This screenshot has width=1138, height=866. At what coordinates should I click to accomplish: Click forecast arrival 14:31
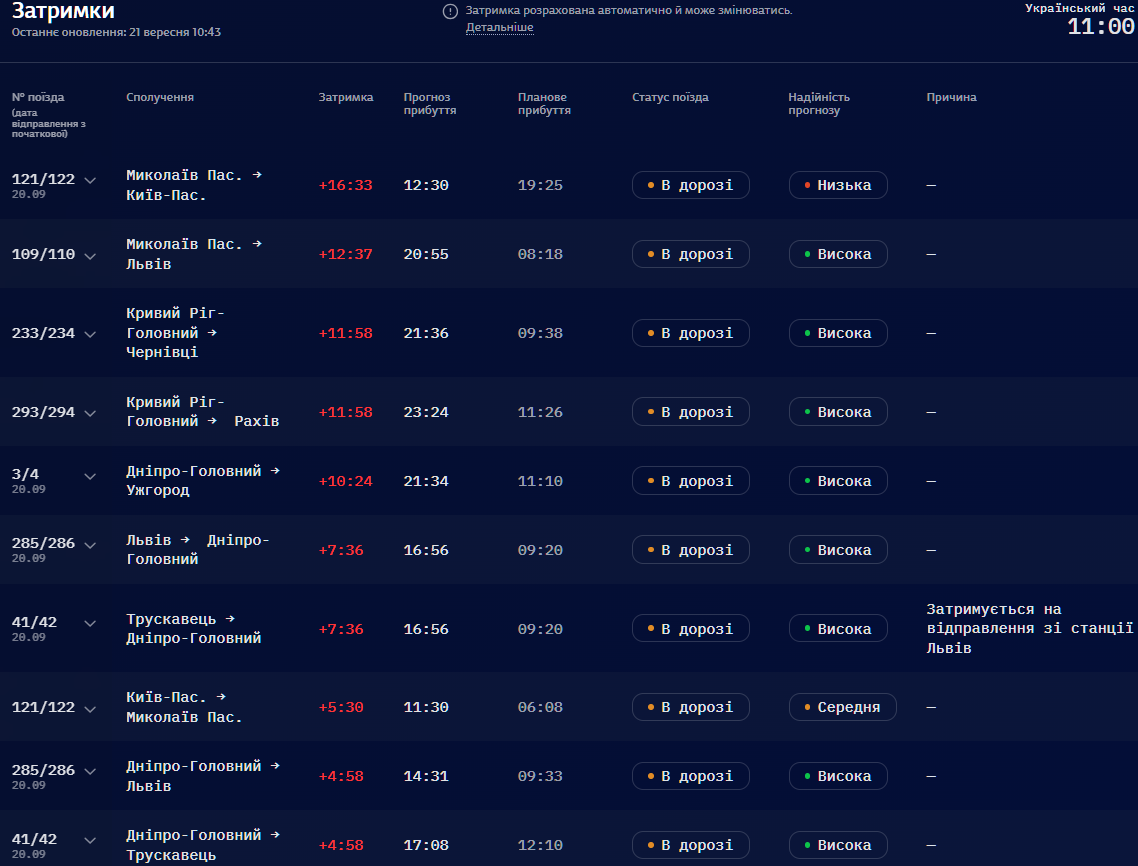pos(426,776)
